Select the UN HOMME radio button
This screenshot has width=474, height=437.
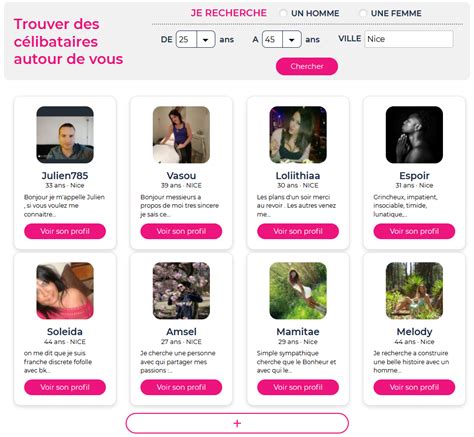[x=283, y=13]
